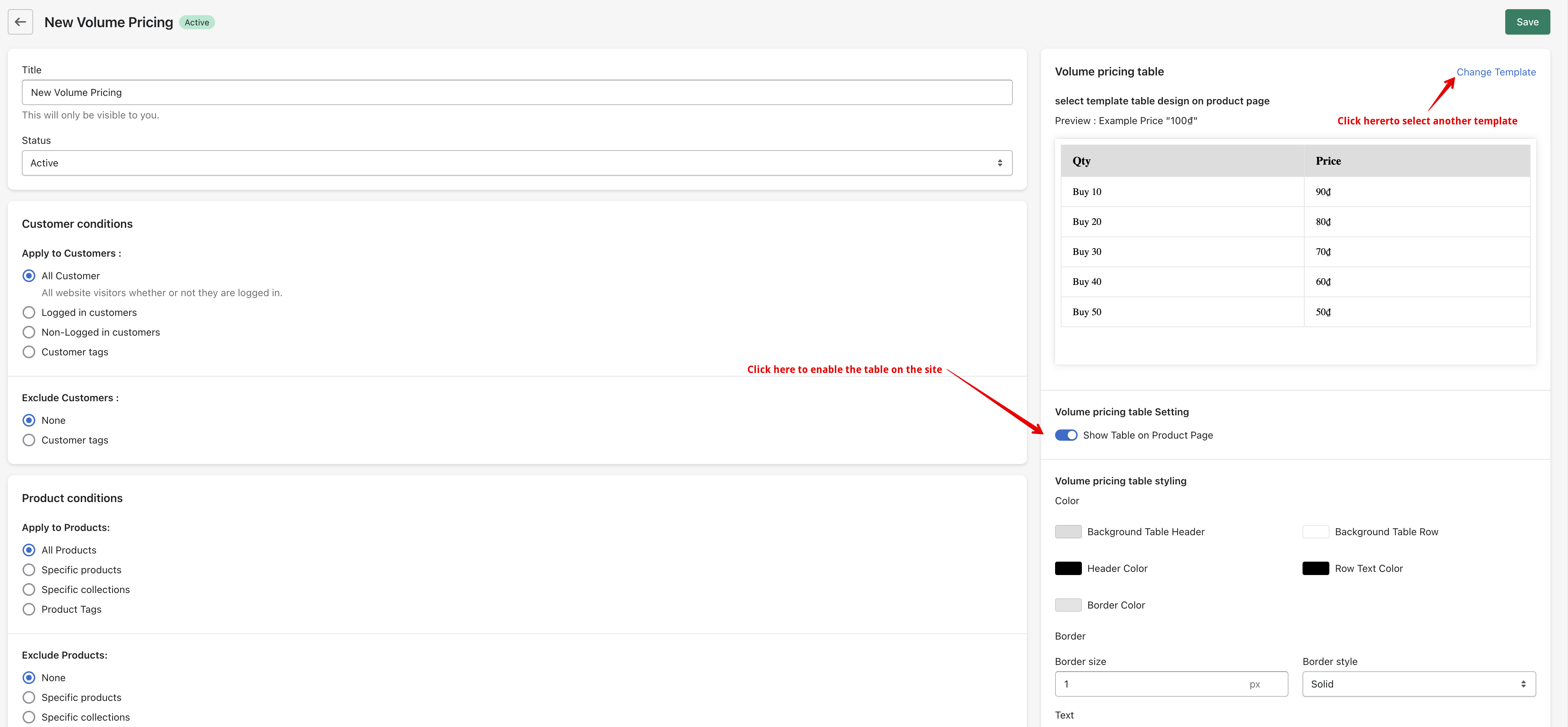This screenshot has height=727, width=1568.
Task: Click the Save button
Action: tap(1527, 22)
